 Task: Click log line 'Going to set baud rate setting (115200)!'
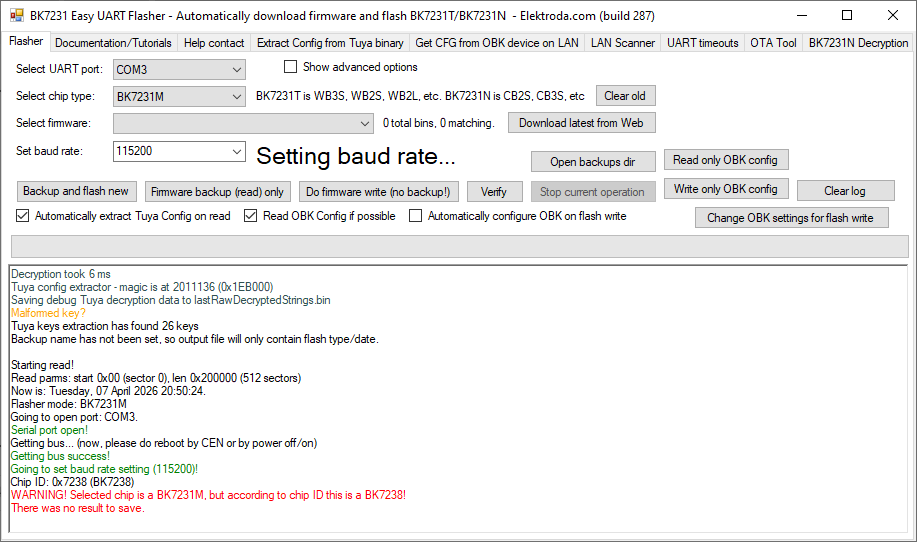click(104, 469)
